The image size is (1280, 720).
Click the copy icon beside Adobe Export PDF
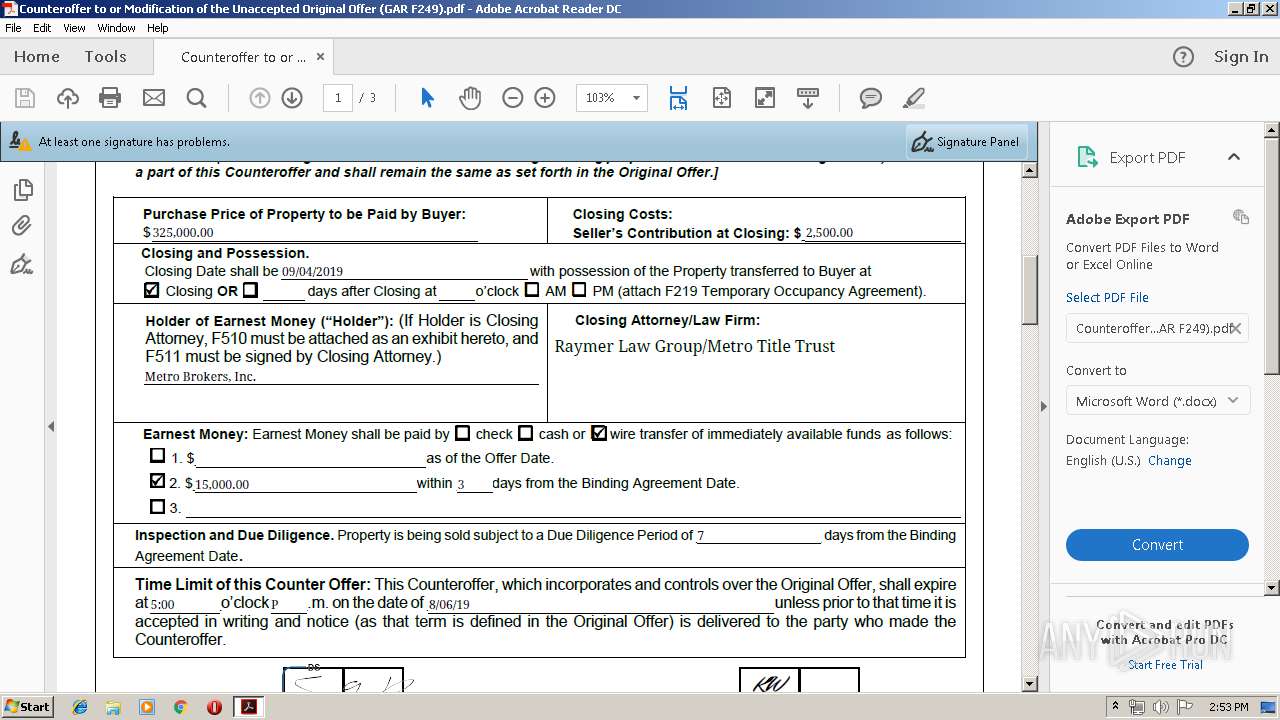click(x=1241, y=217)
